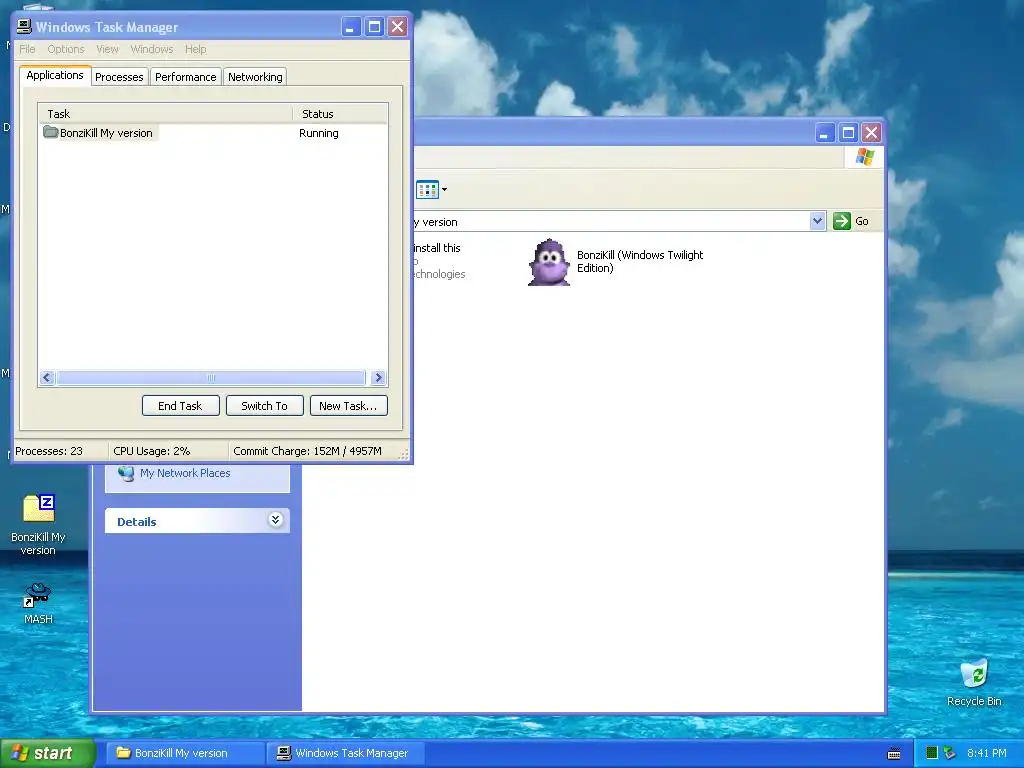This screenshot has height=768, width=1024.
Task: Minimize the Task Manager window
Action: click(351, 27)
